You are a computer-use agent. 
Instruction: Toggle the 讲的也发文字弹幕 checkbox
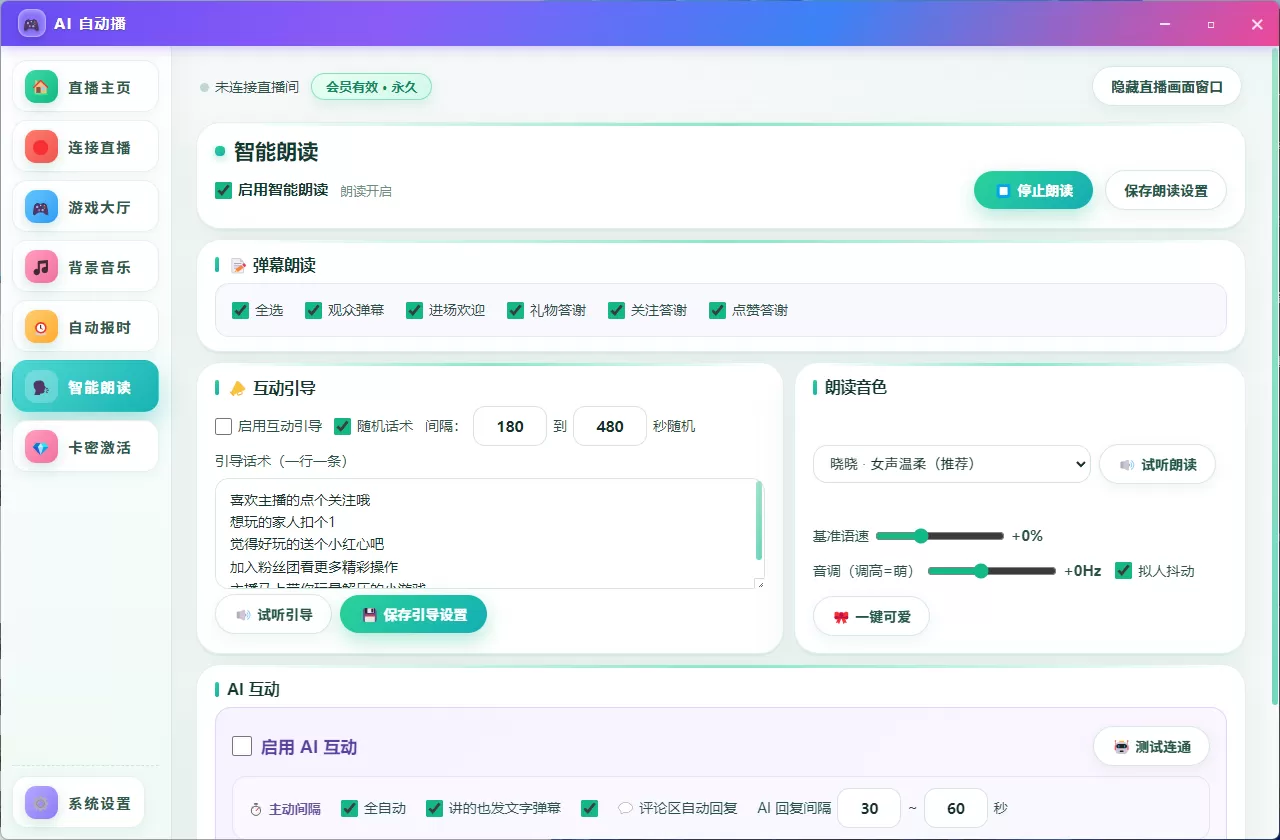point(434,808)
